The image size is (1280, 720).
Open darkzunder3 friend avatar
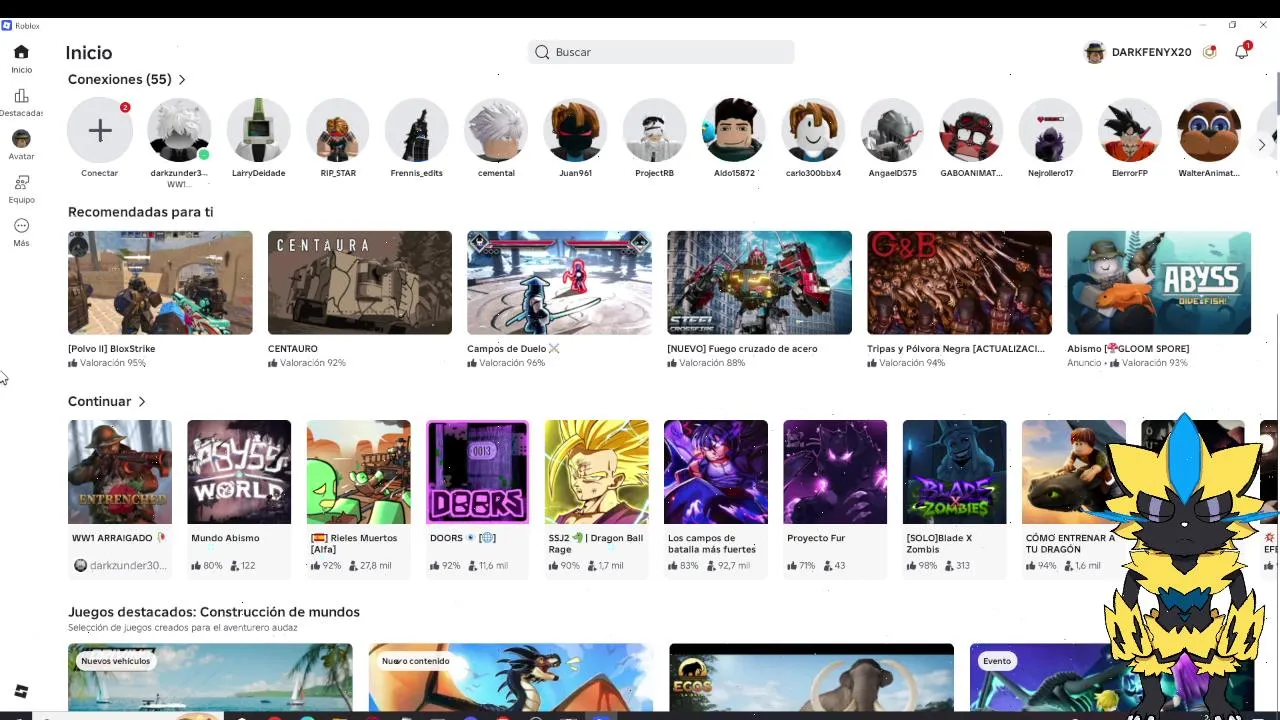(179, 130)
